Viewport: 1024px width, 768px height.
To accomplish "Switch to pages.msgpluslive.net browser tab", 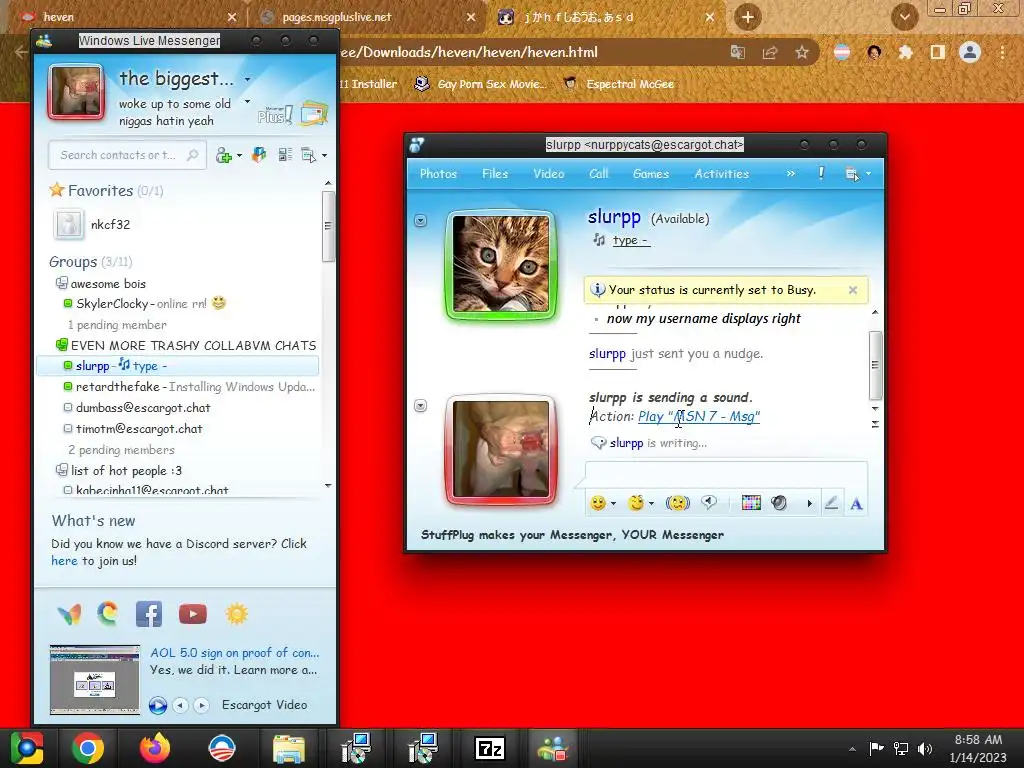I will (367, 17).
